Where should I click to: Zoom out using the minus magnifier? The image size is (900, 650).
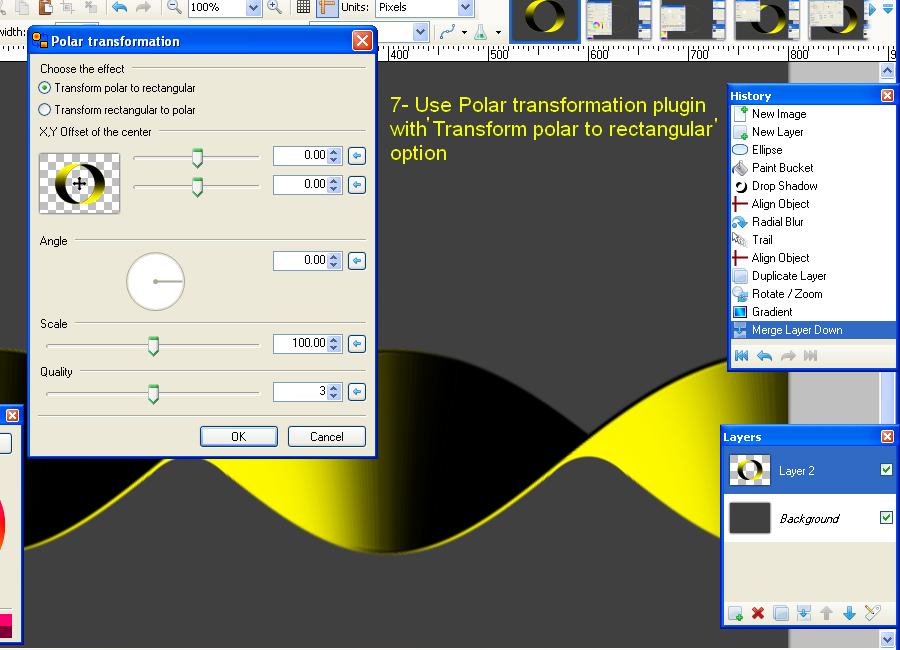pyautogui.click(x=174, y=7)
